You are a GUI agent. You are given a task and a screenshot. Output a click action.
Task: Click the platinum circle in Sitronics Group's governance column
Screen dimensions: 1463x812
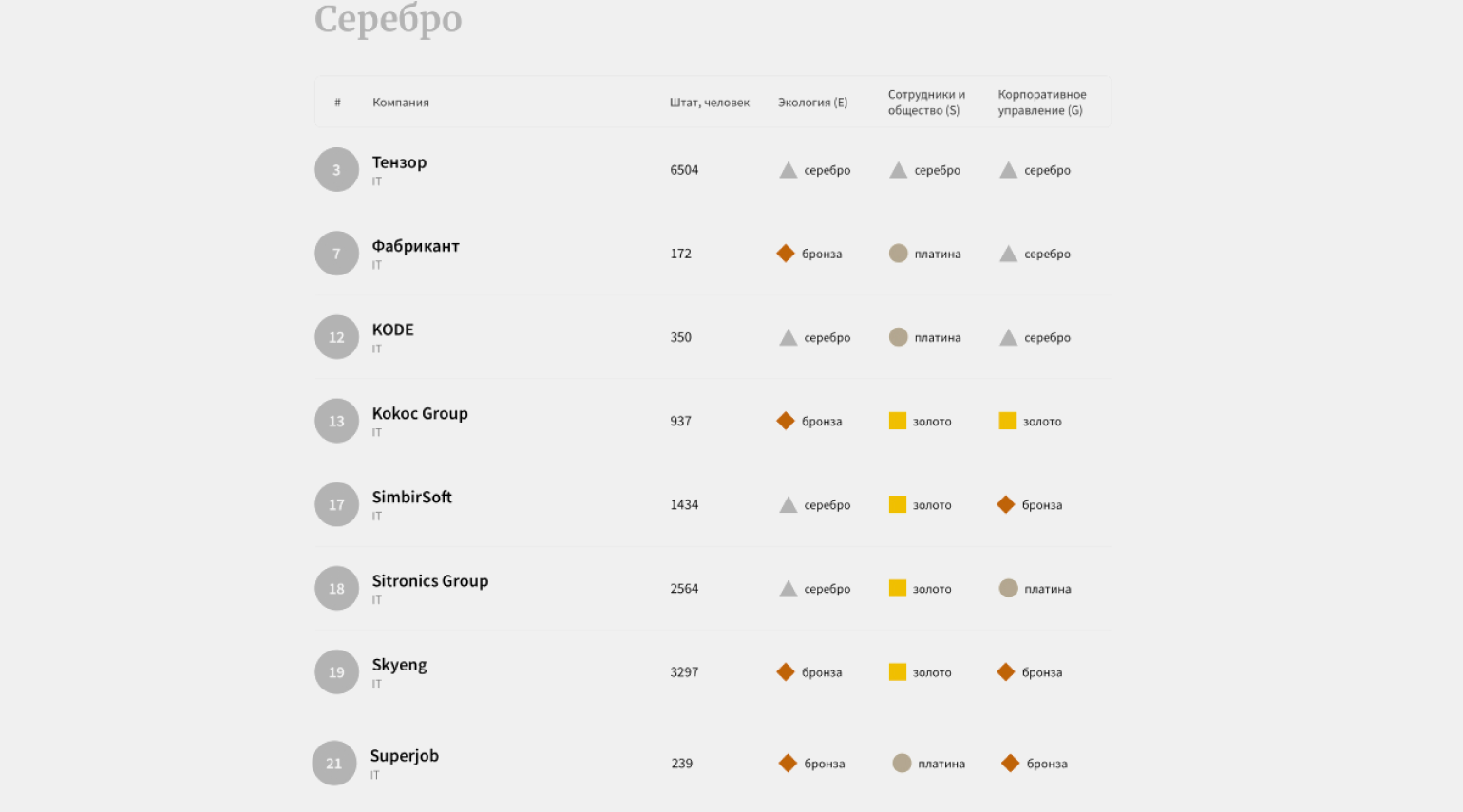point(1008,589)
